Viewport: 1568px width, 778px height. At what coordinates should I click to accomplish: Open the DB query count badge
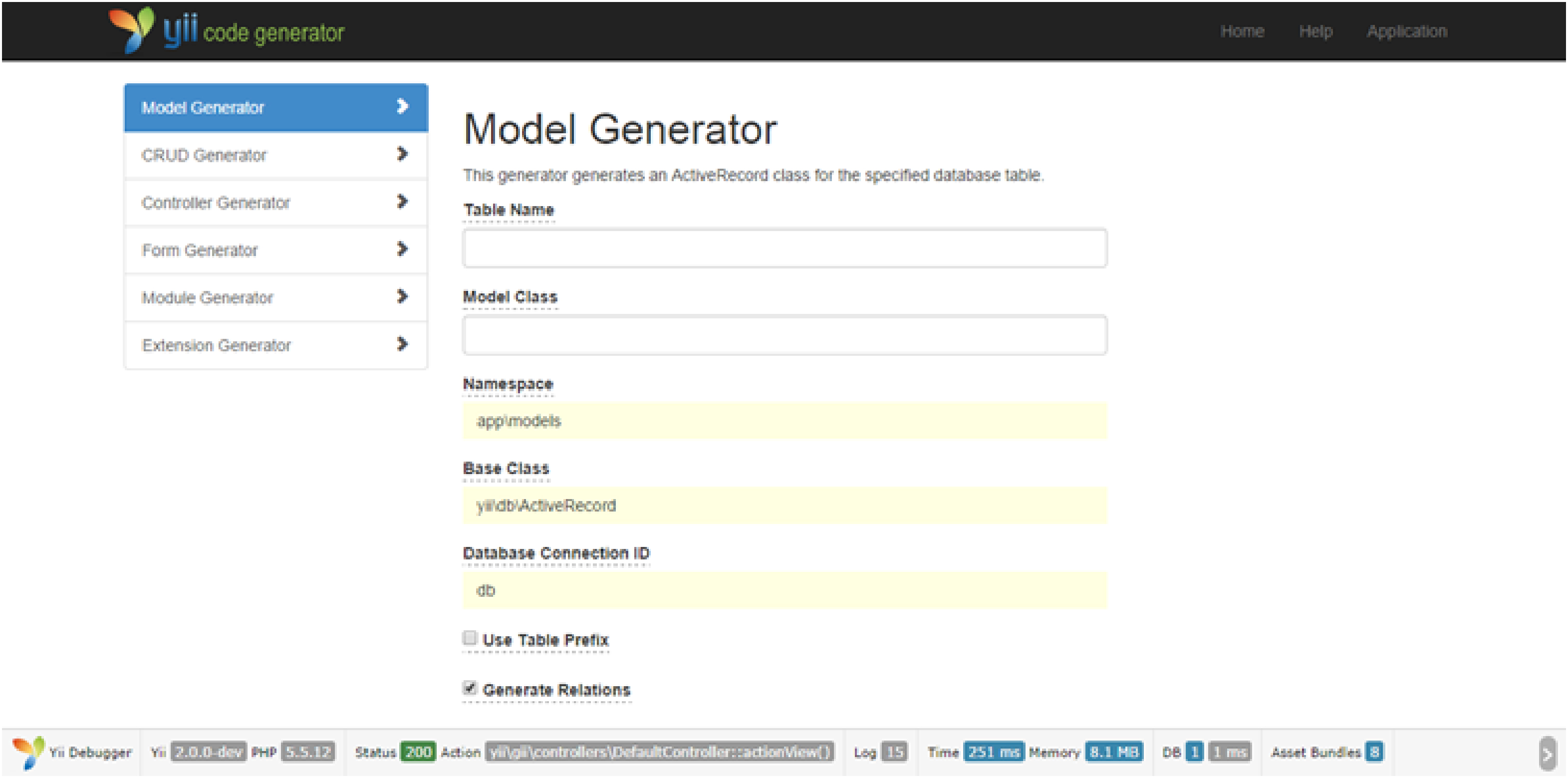pos(1194,753)
